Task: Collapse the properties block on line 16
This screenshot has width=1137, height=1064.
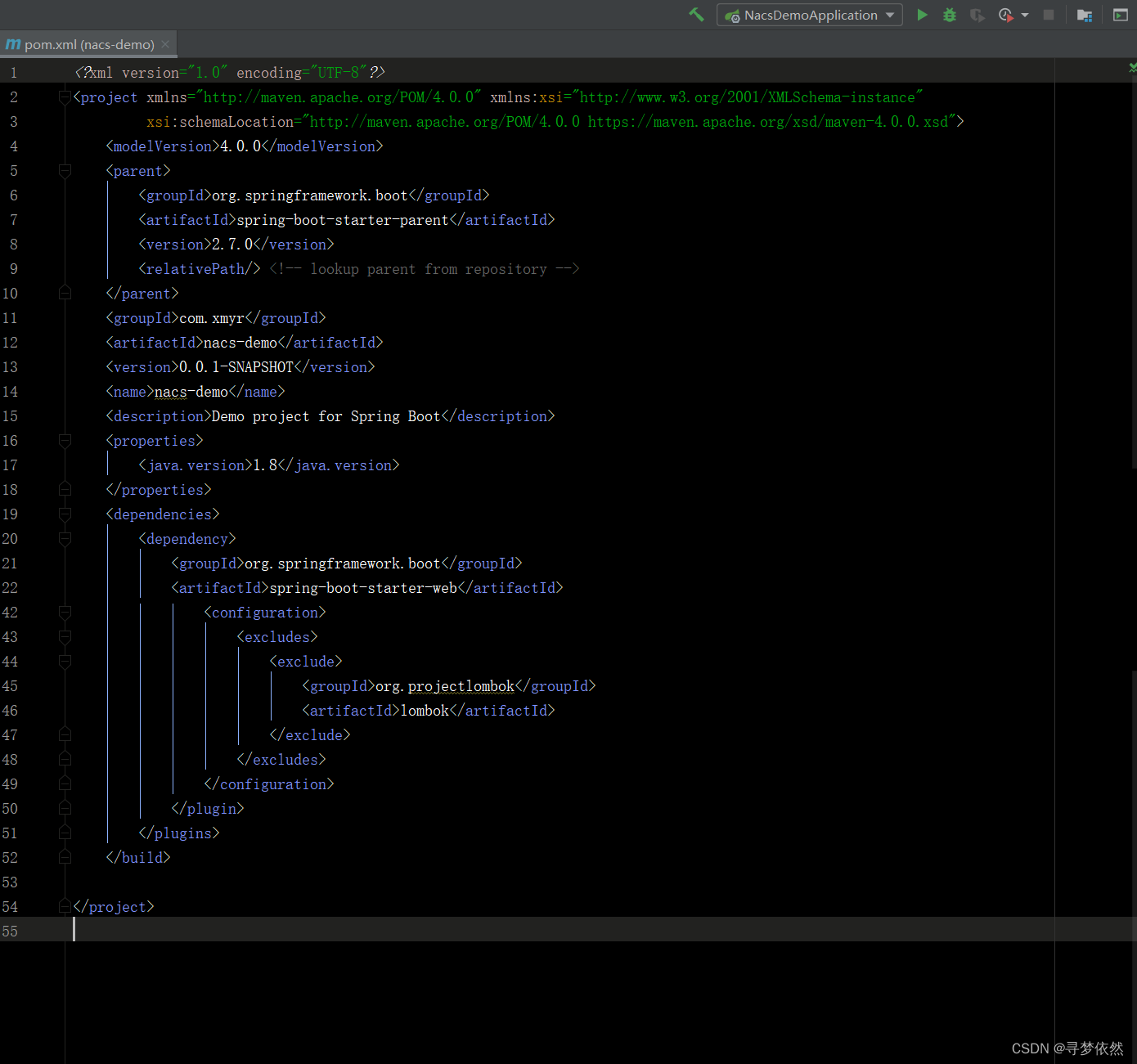Action: (65, 441)
